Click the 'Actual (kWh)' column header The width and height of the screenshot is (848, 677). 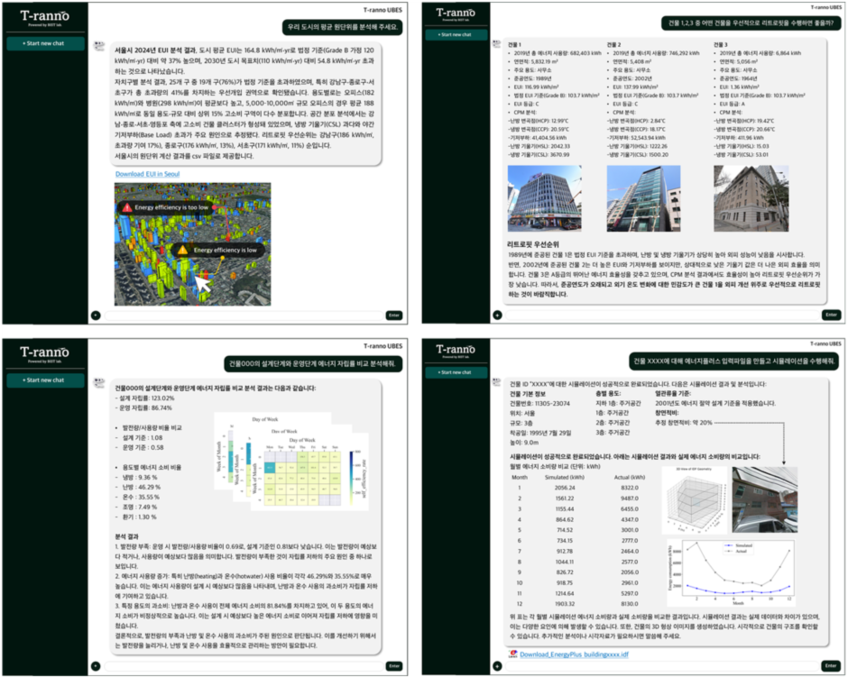click(x=630, y=477)
